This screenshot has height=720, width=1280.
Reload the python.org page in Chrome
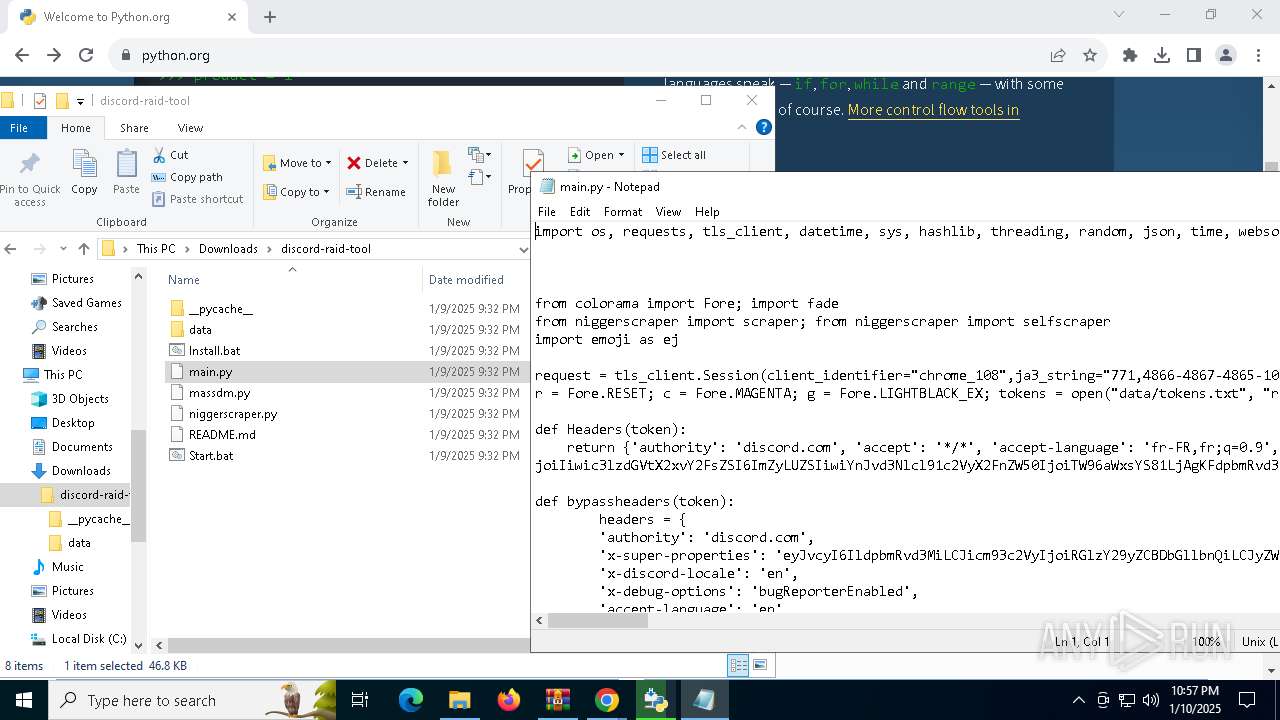click(x=86, y=55)
